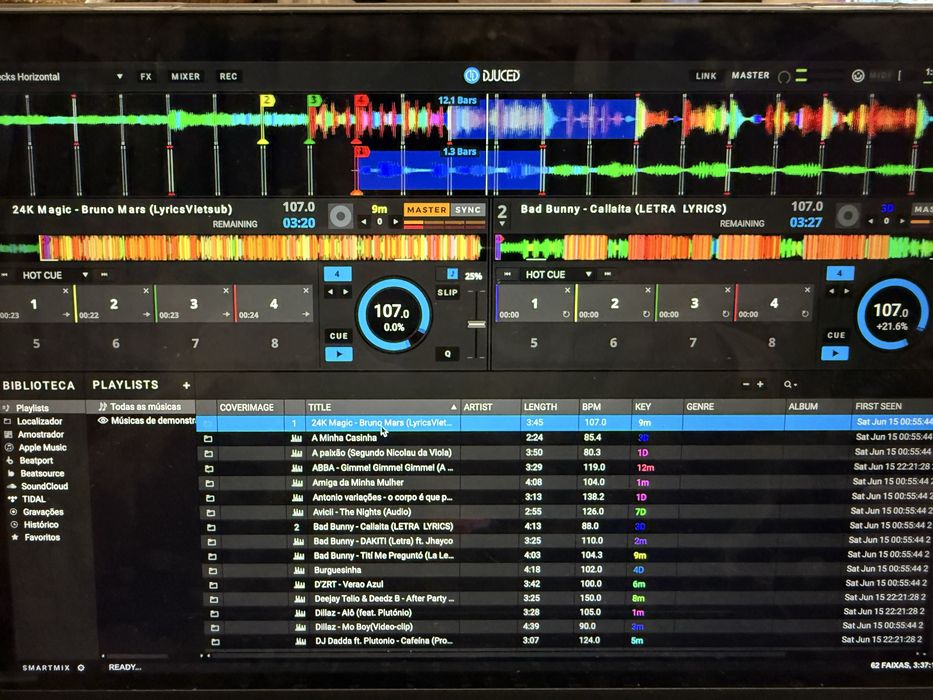The height and width of the screenshot is (700, 933).
Task: Play deck 2
Action: click(835, 354)
